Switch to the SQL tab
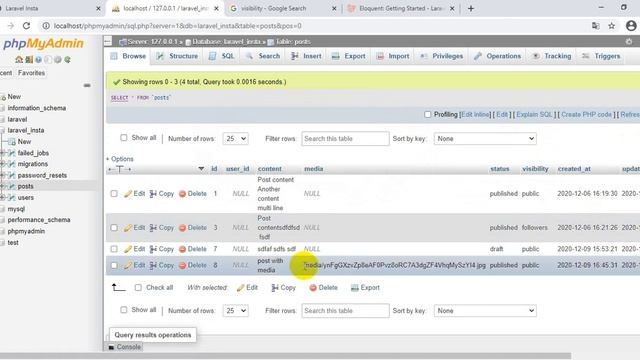This screenshot has height=360, width=640. 222,56
